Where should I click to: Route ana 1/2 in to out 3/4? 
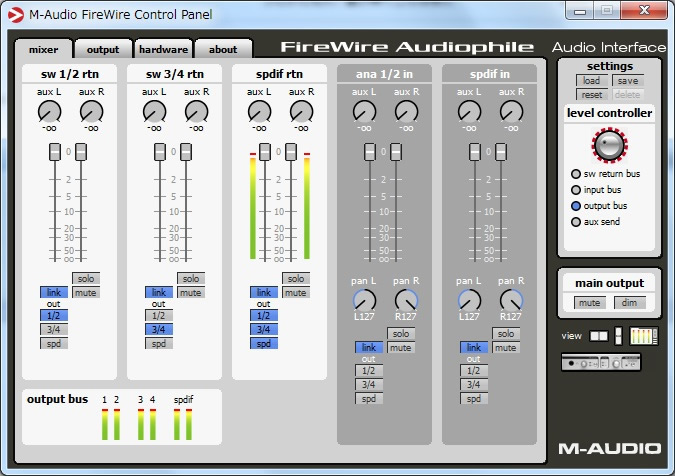(369, 384)
